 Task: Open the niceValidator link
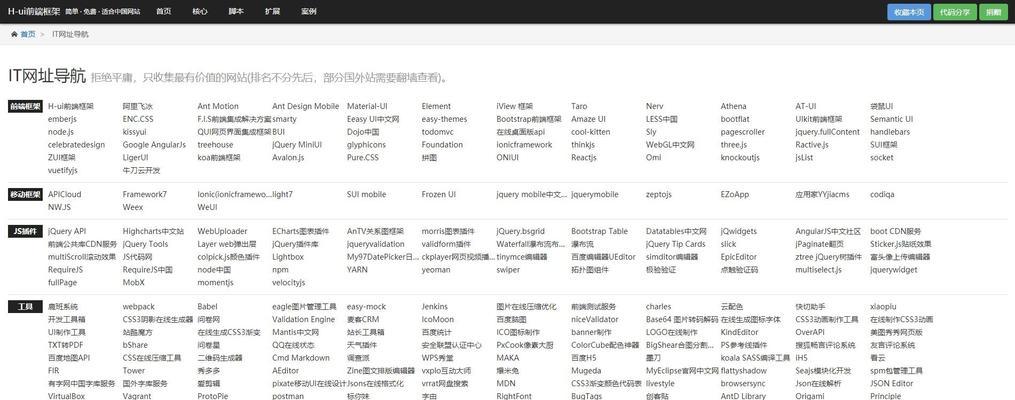pos(594,320)
